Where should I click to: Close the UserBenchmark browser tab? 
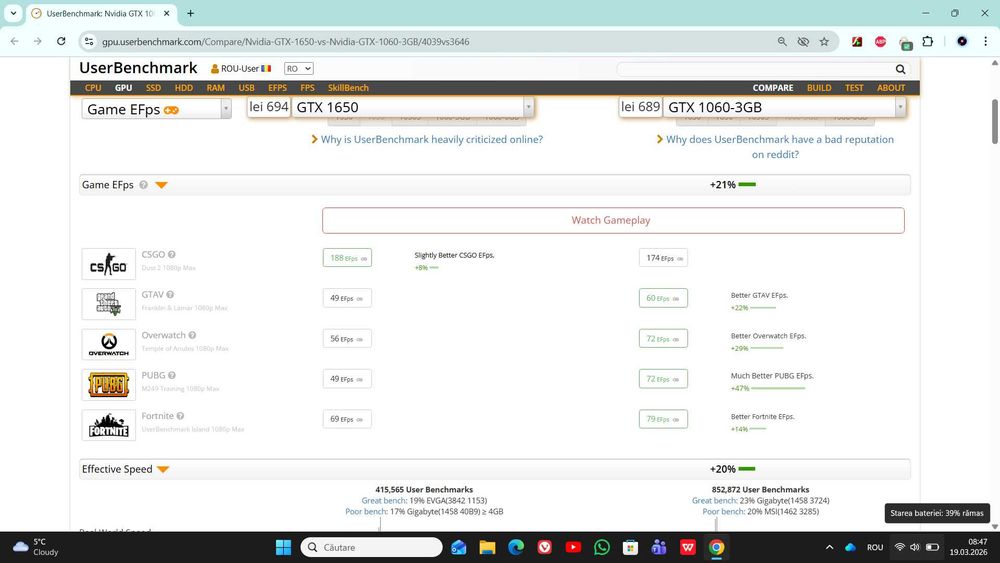tap(166, 13)
